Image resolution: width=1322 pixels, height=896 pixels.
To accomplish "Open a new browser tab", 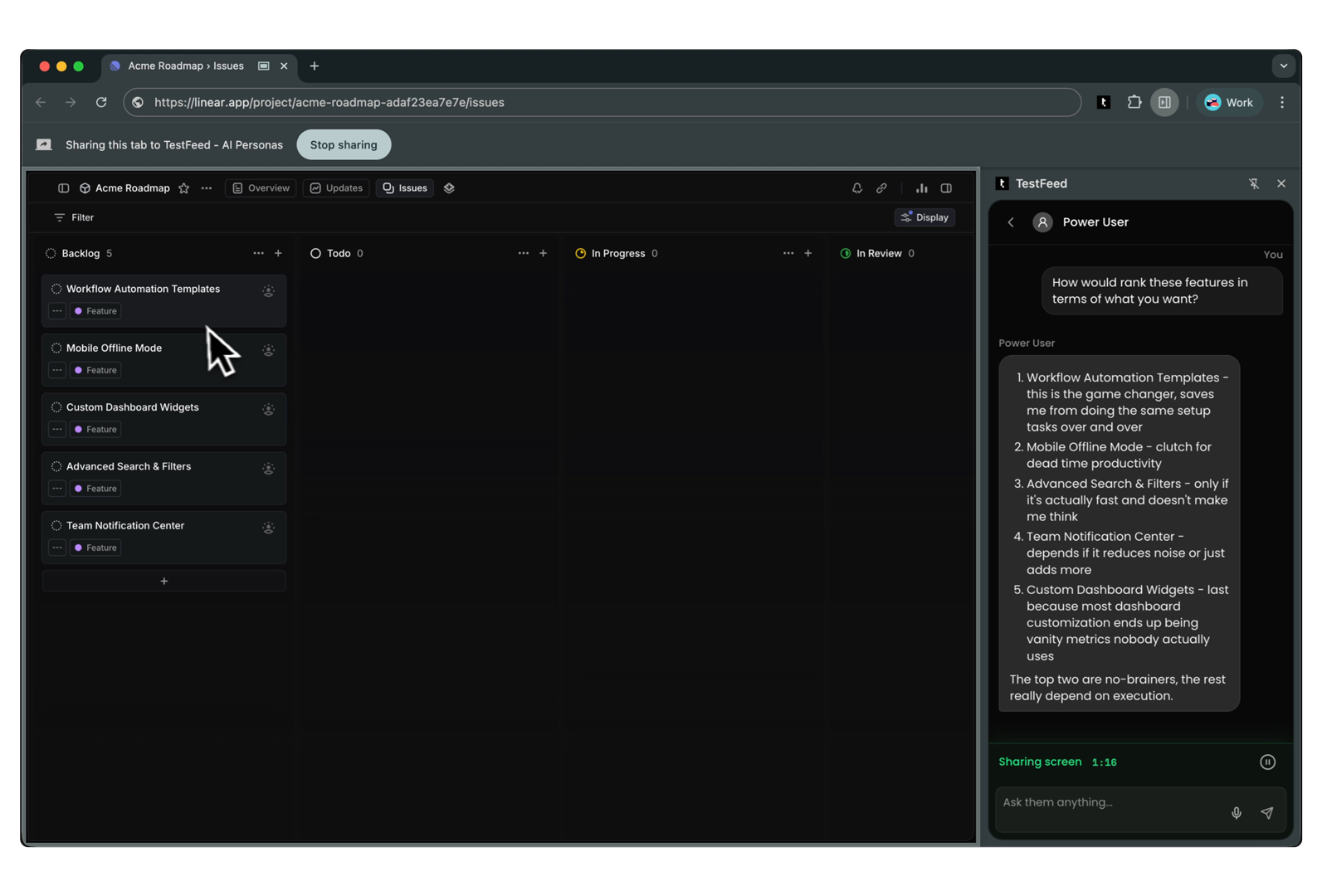I will (315, 66).
